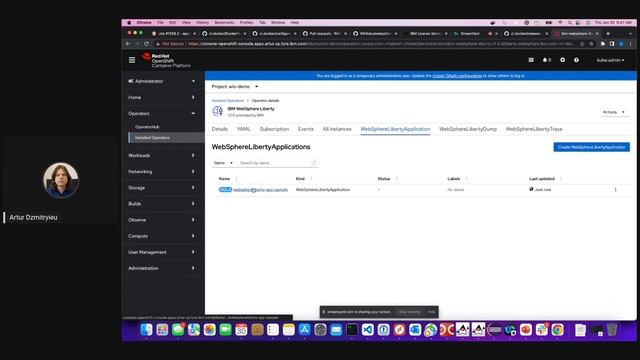Screen dimensions: 640x360
Task: Open Google Chrome from the dock
Action: 558,330
